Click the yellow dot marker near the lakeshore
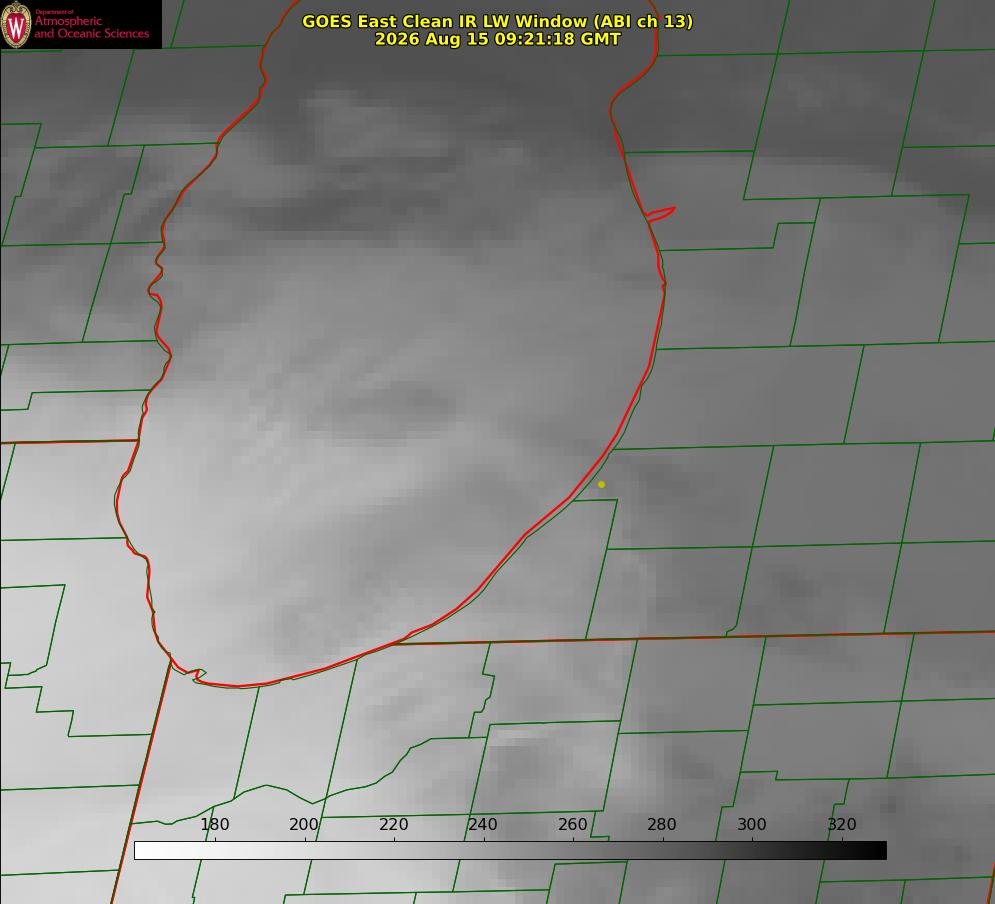 click(x=602, y=485)
